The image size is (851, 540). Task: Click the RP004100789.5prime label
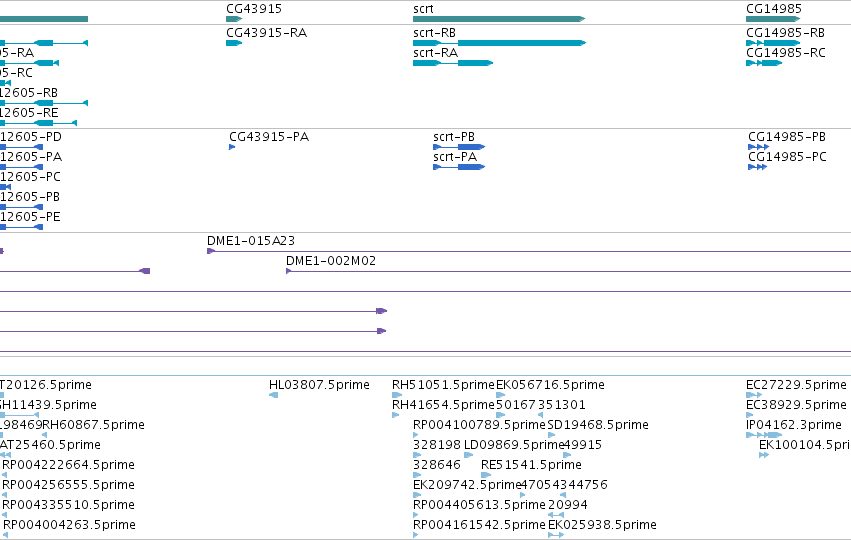pyautogui.click(x=479, y=425)
